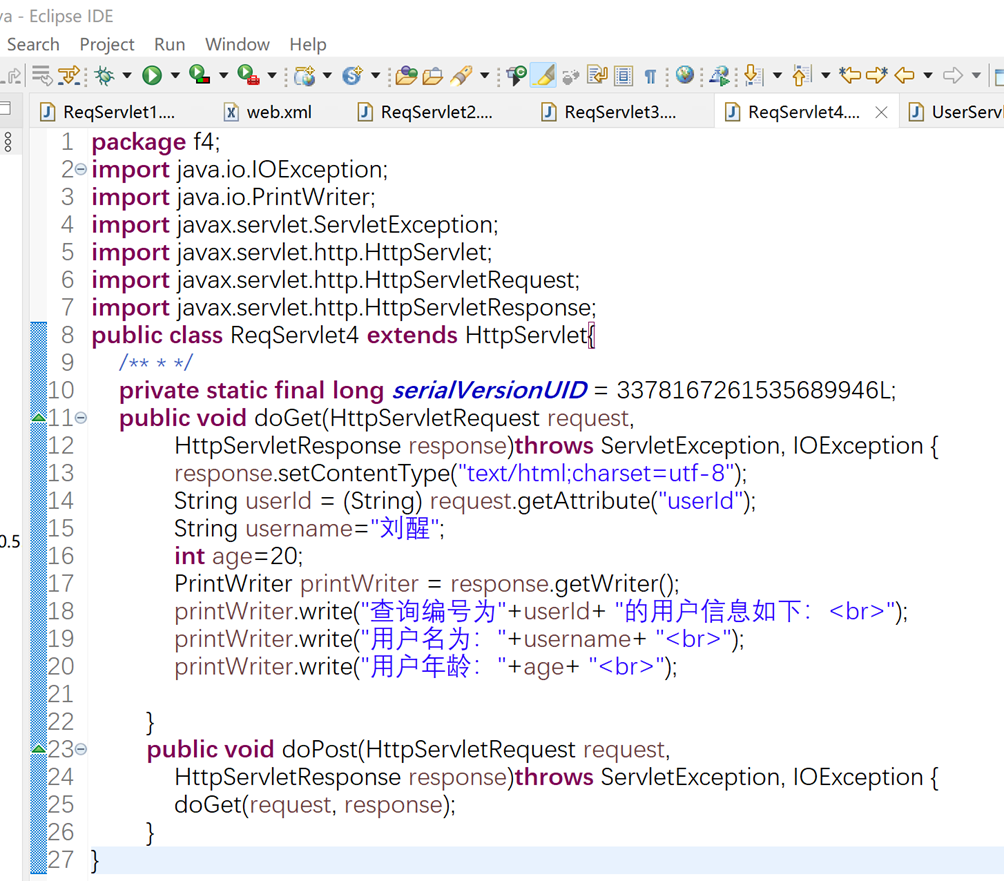Click the New Dynamic Web Project icon
The width and height of the screenshot is (1004, 881).
click(304, 76)
